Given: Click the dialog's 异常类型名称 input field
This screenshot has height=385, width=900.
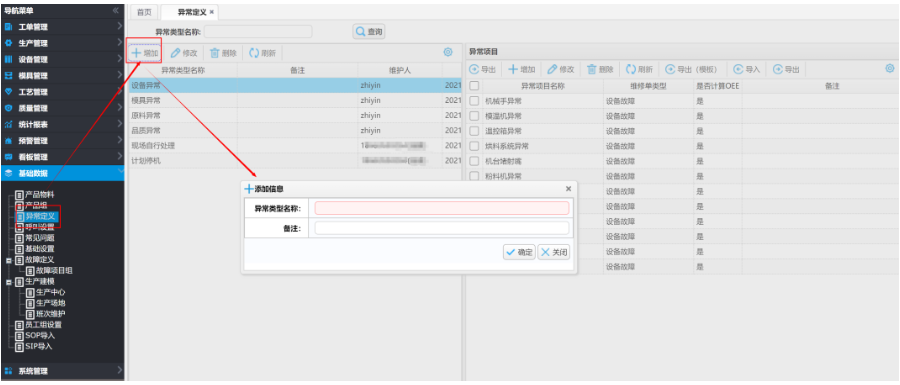Looking at the screenshot, I should point(442,208).
